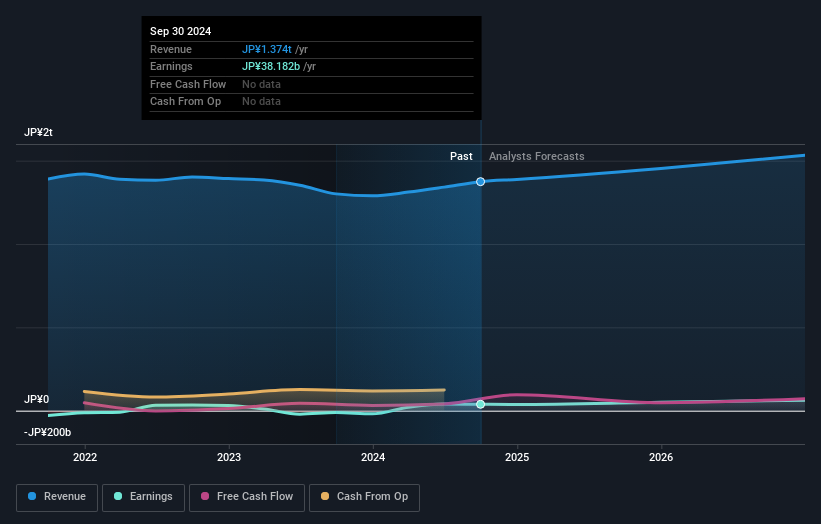Screen dimensions: 821x524
Task: Select the revenue data point marker at Sep 2024
Action: point(480,182)
